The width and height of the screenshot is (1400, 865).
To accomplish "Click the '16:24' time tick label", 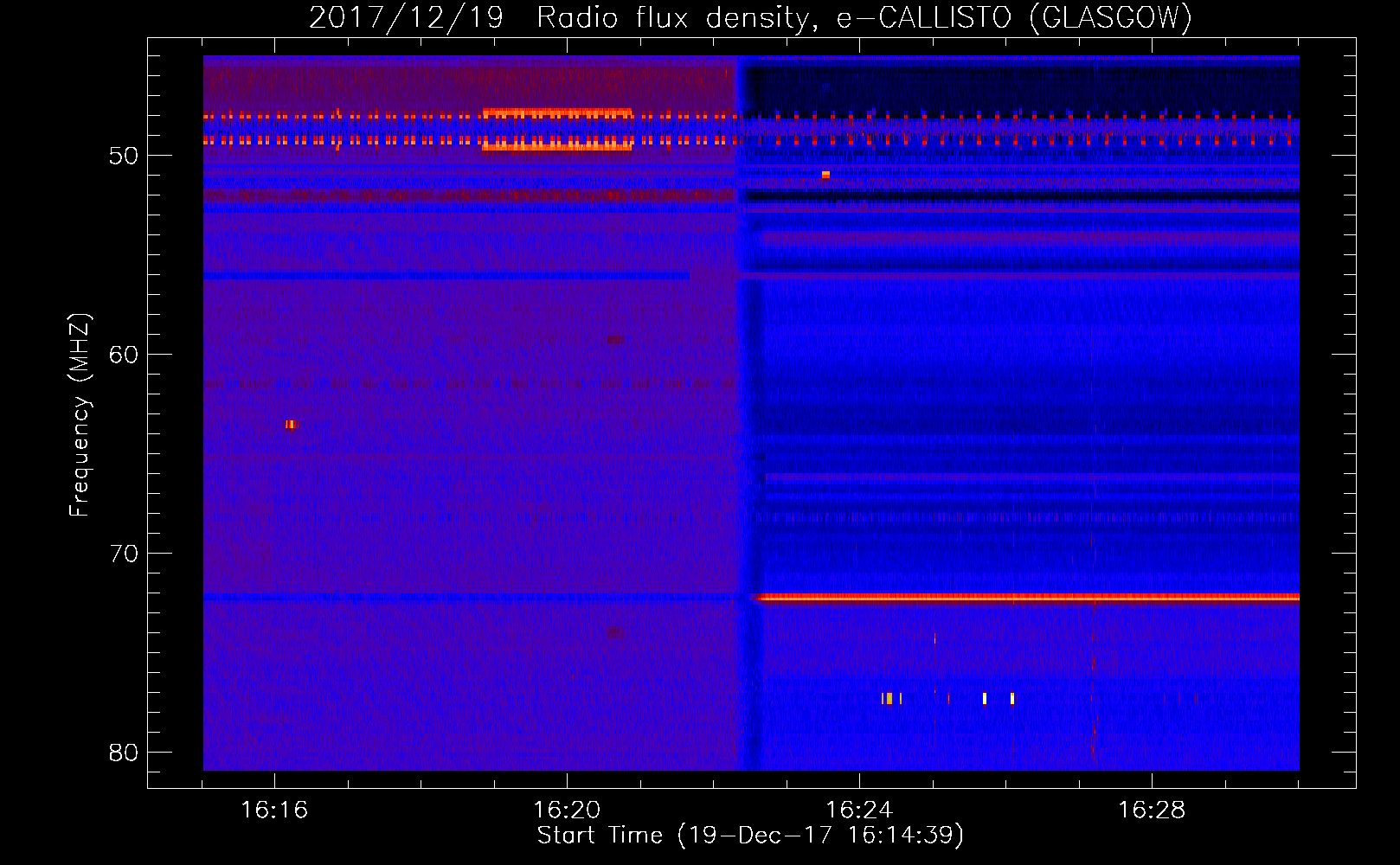I will tap(859, 811).
